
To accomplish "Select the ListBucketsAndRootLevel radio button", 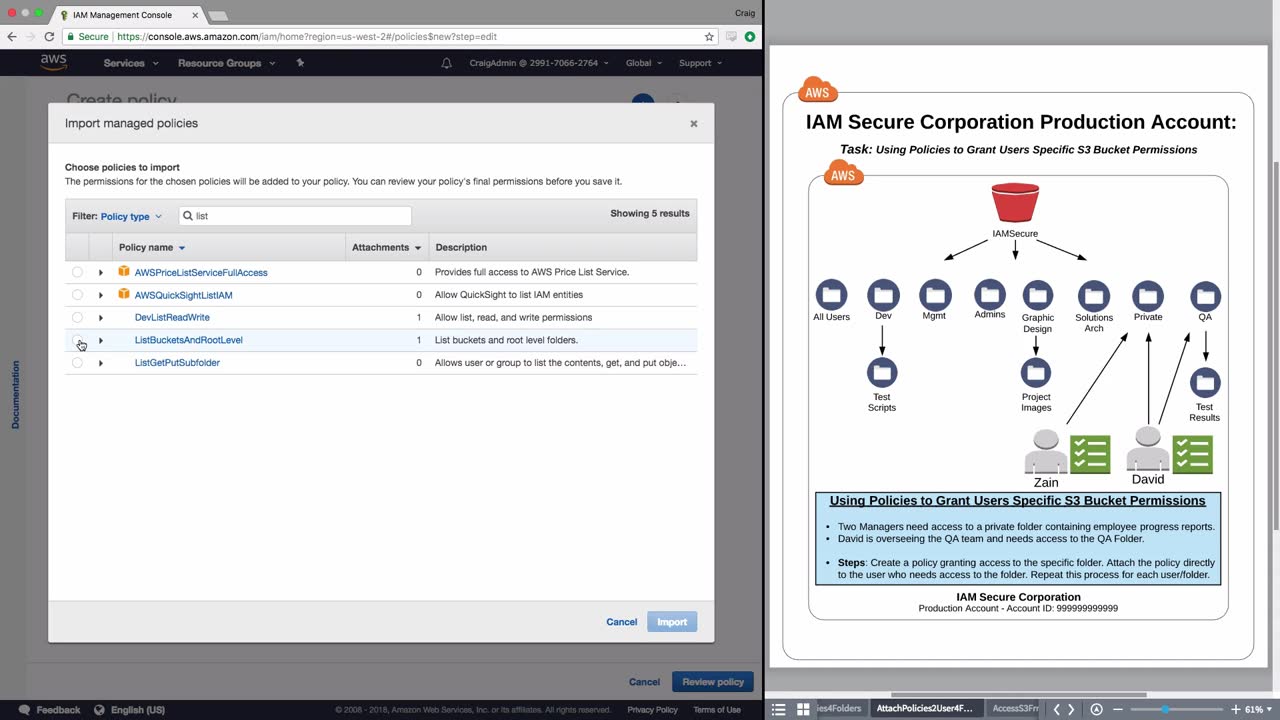I will [77, 340].
